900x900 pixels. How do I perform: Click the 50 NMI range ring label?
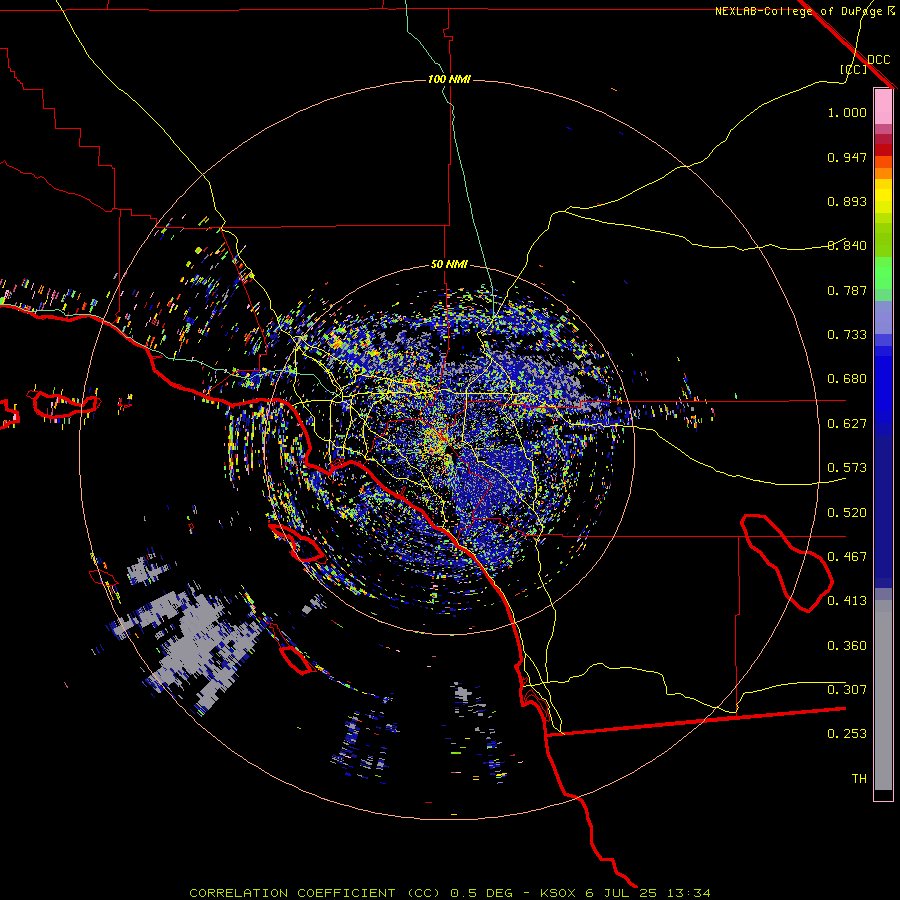449,264
